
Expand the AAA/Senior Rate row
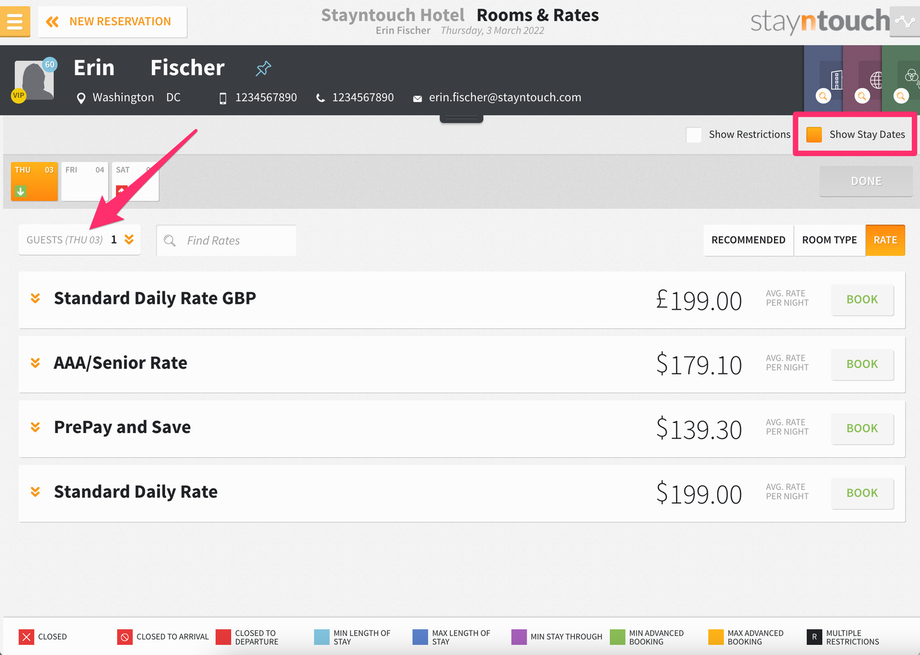[35, 363]
